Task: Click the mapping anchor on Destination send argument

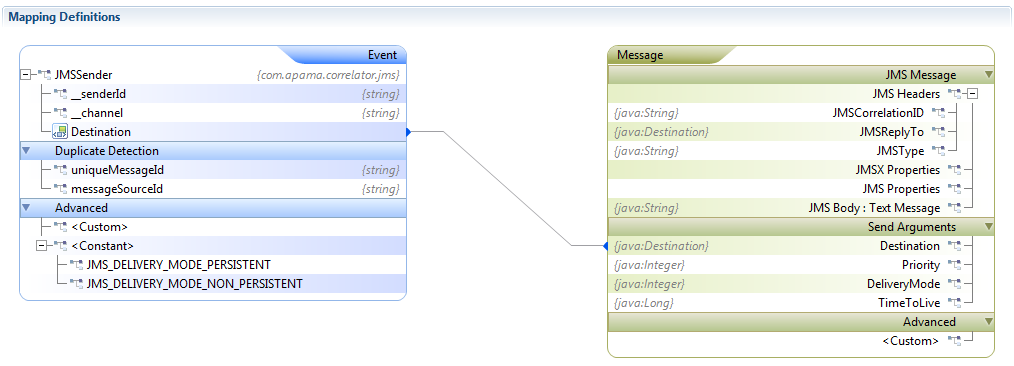Action: [605, 246]
